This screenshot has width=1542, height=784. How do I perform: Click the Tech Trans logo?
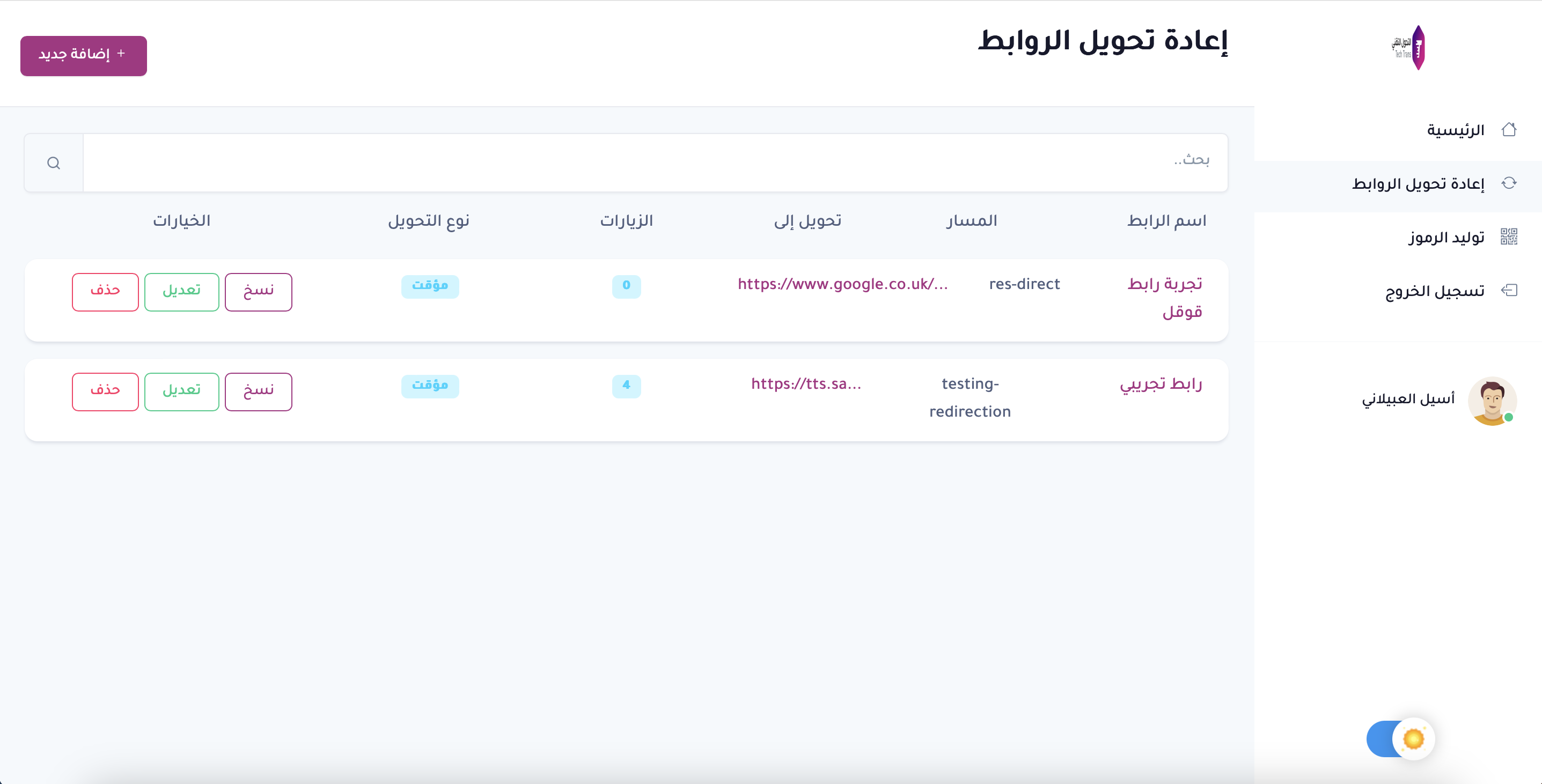(x=1412, y=48)
